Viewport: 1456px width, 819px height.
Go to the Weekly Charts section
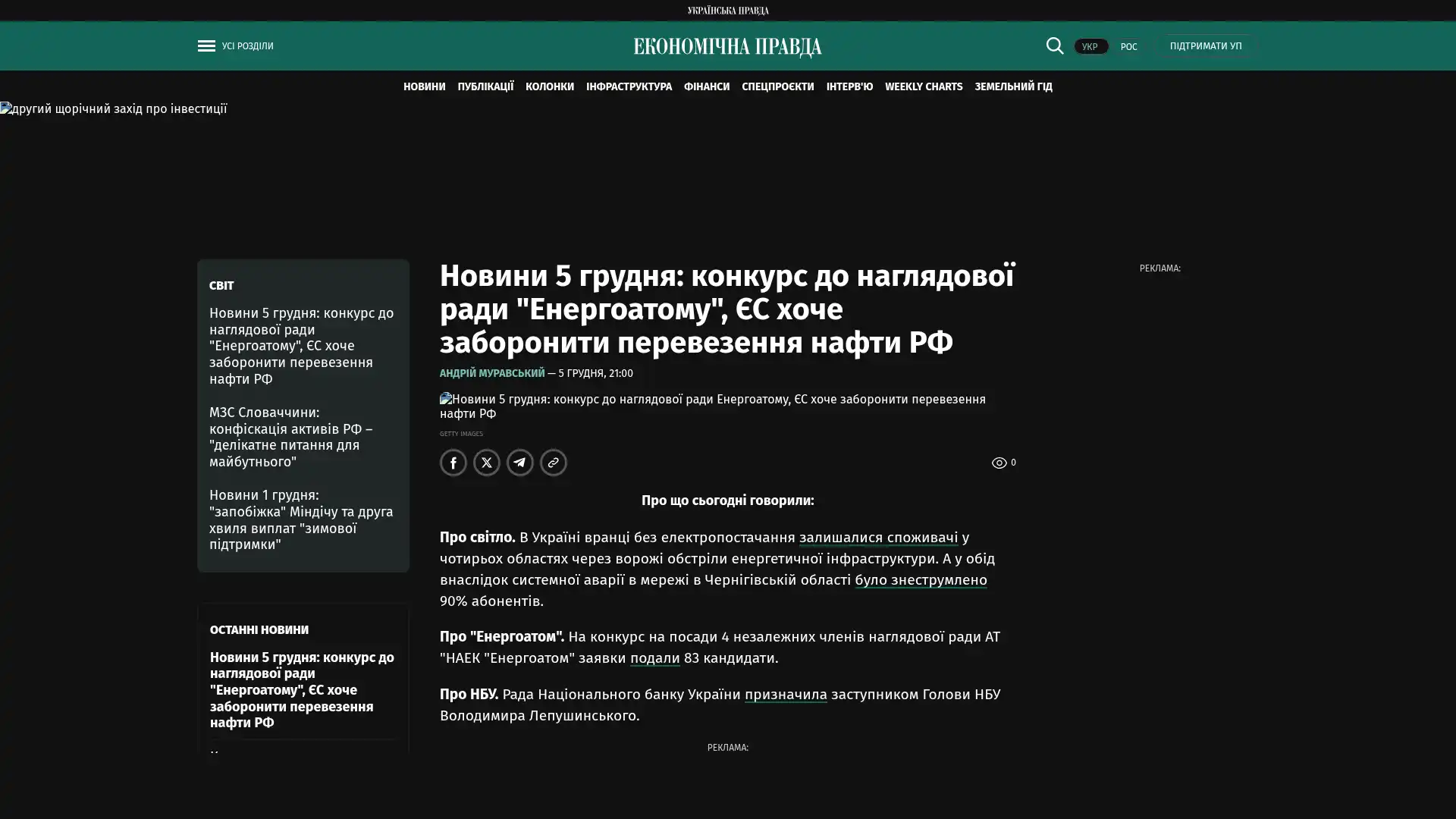coord(923,86)
